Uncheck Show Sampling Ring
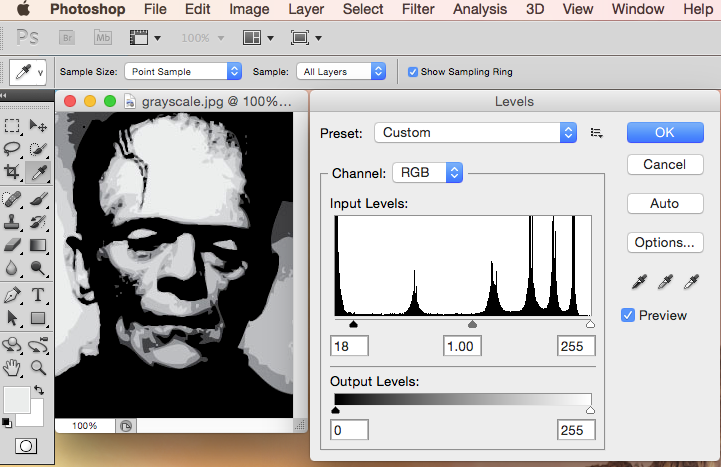This screenshot has height=467, width=721. coord(412,72)
